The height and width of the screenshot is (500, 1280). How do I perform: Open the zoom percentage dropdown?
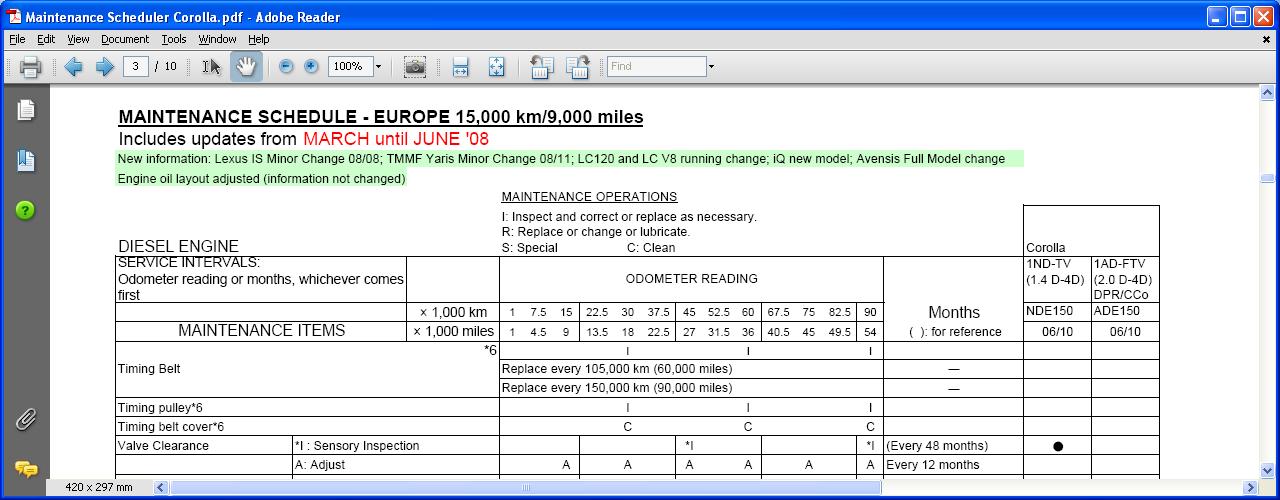pos(378,67)
